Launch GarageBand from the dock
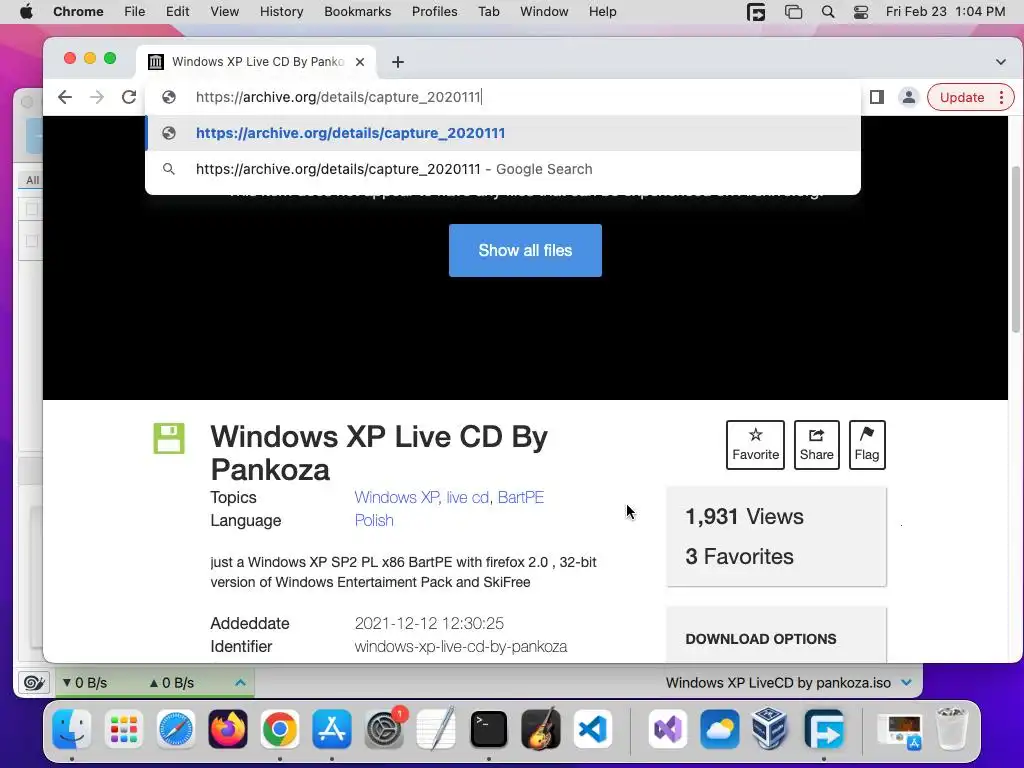Image resolution: width=1024 pixels, height=768 pixels. 541,729
